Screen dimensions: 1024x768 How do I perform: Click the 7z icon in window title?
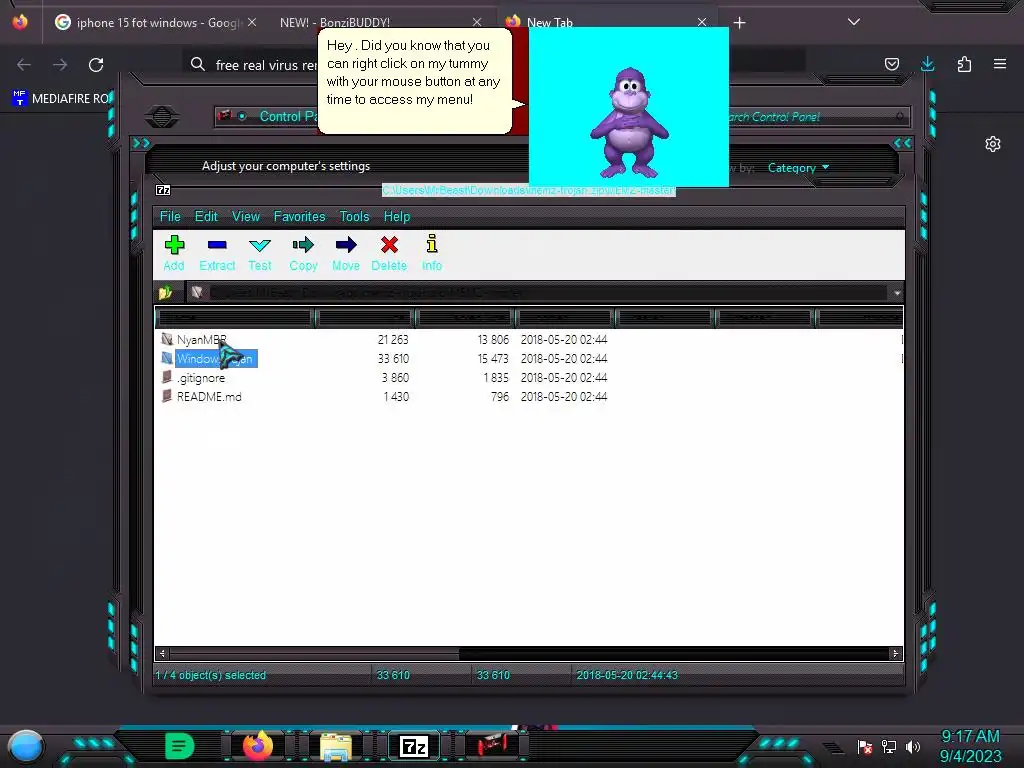[163, 190]
